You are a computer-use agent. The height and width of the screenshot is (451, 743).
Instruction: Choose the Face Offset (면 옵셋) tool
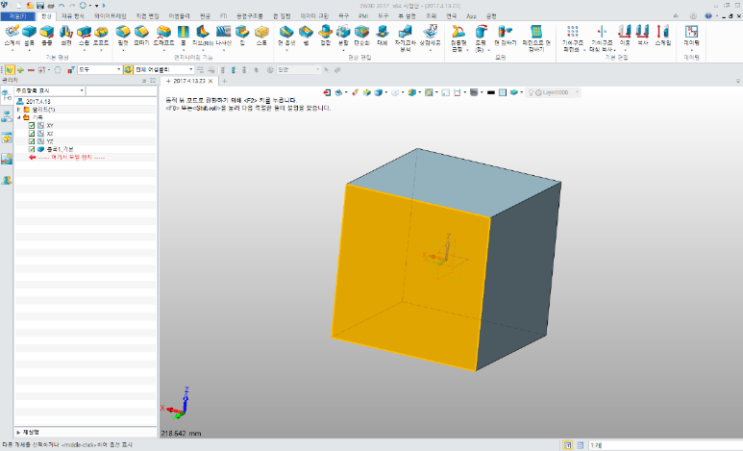[286, 36]
